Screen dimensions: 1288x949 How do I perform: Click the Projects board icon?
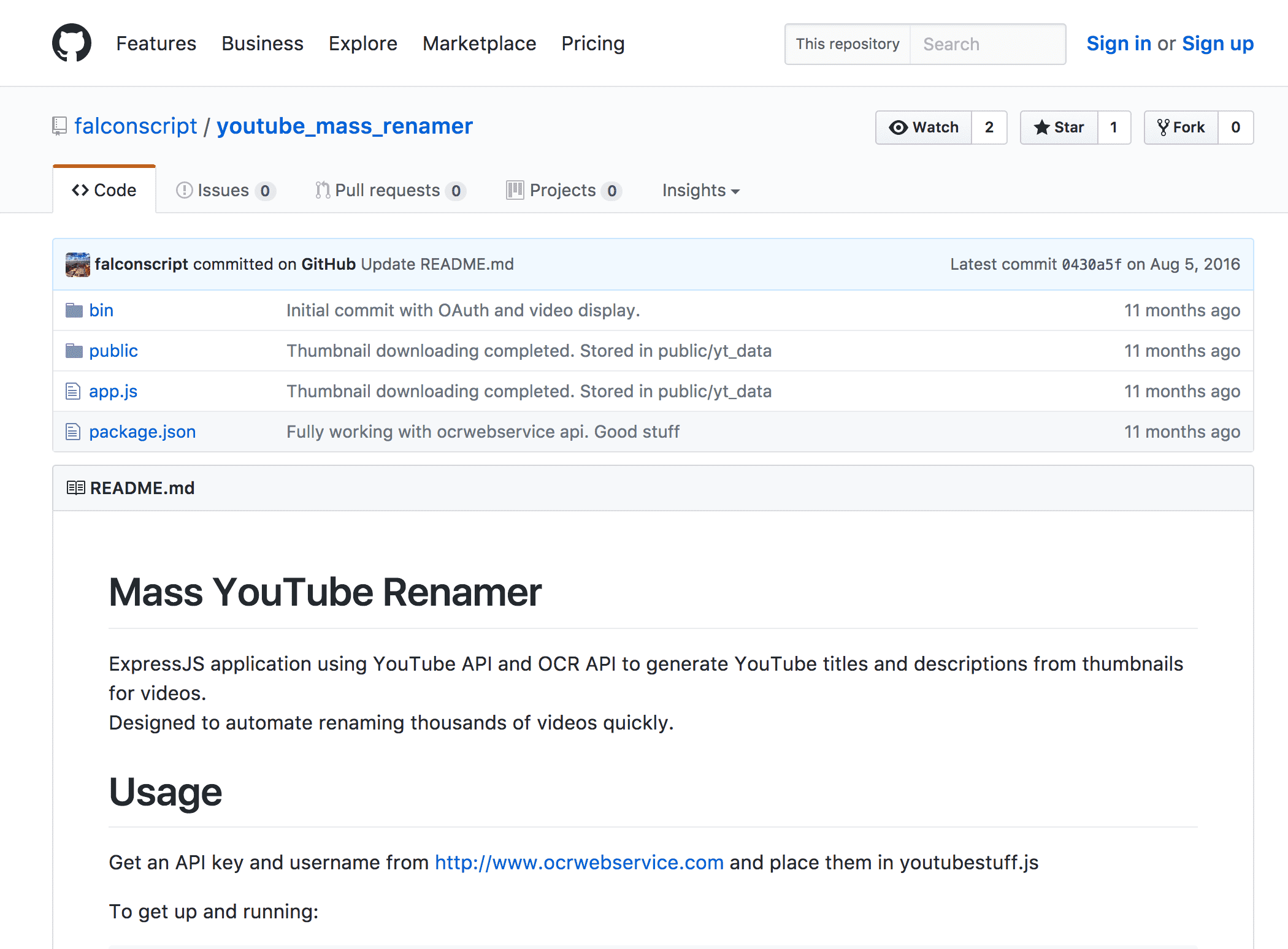click(x=515, y=190)
